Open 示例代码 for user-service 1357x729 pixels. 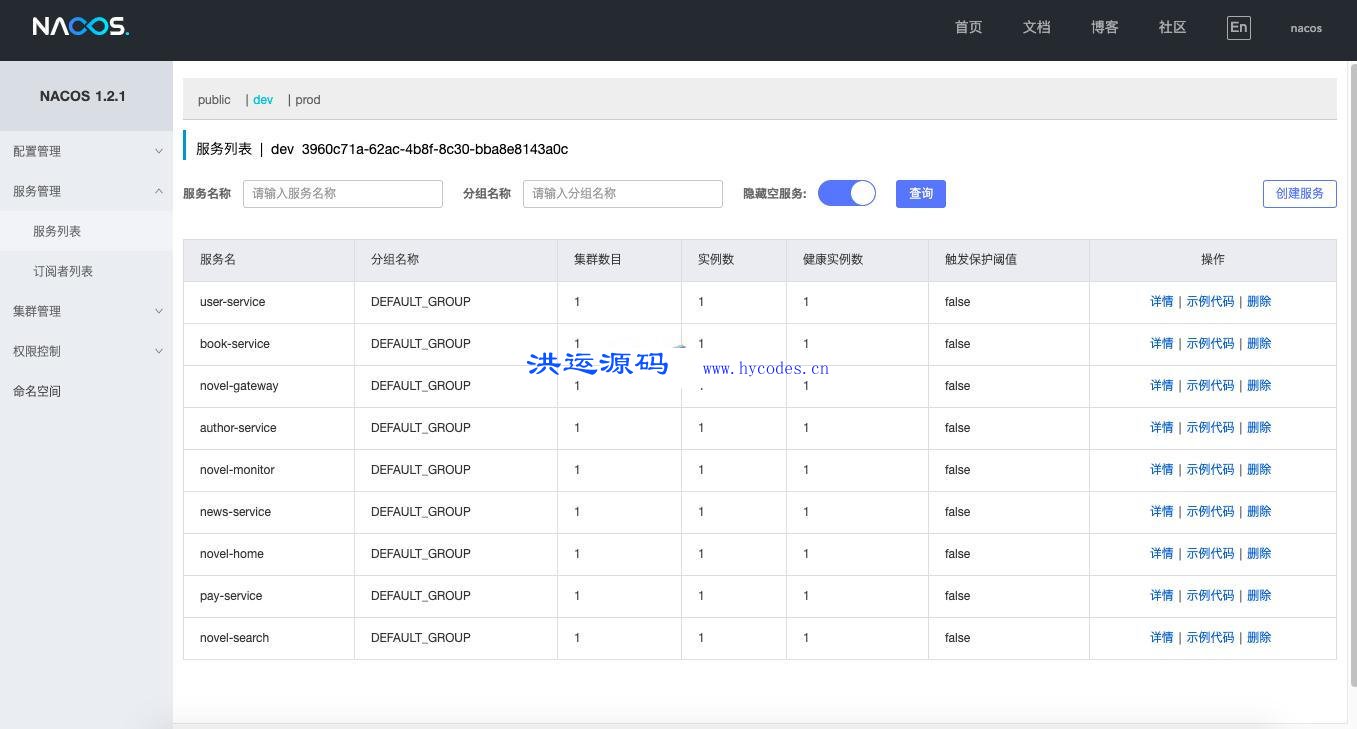[x=1210, y=301]
